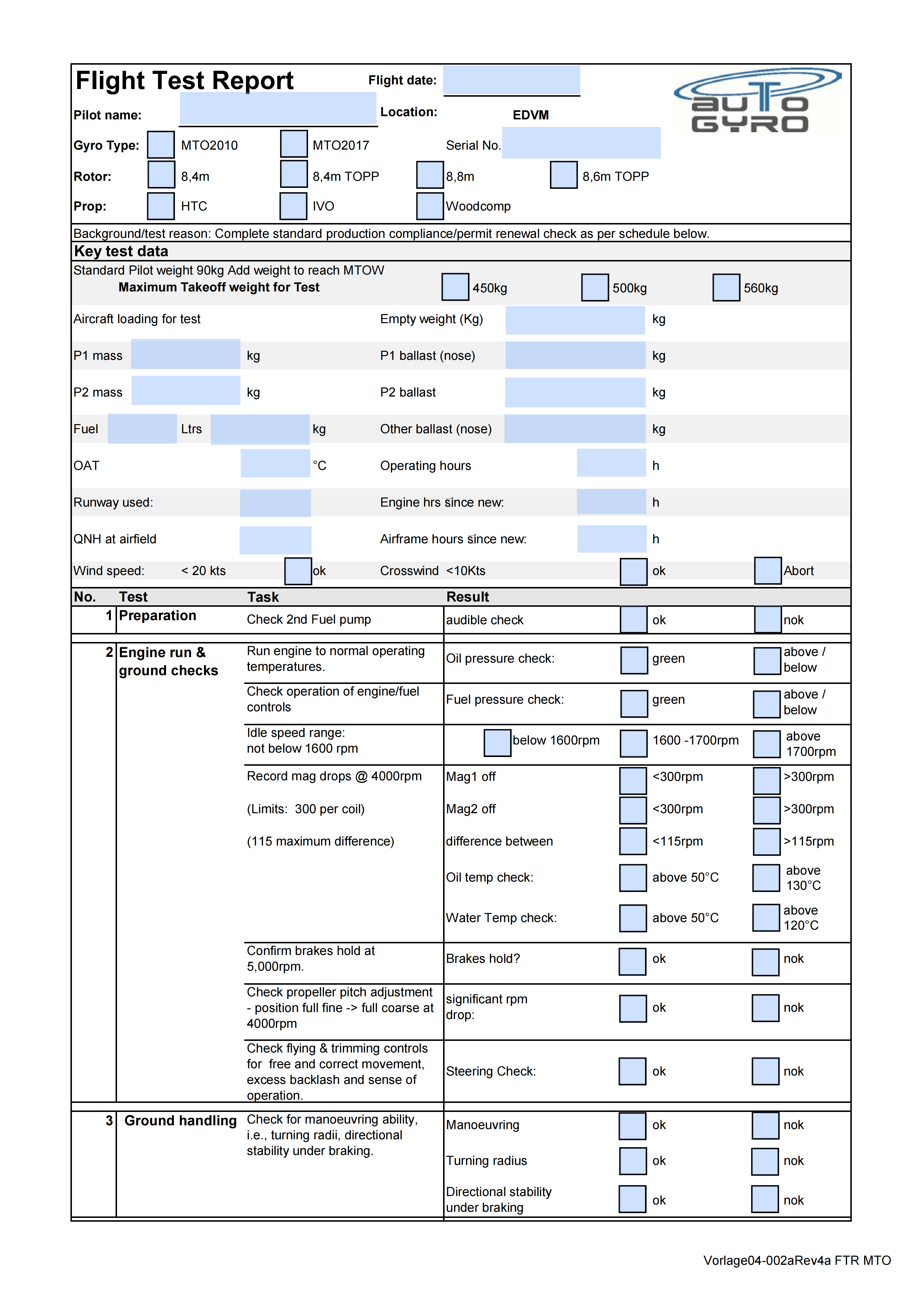Mark significant rpm drop ok
The height and width of the screenshot is (1307, 924).
tap(633, 1008)
